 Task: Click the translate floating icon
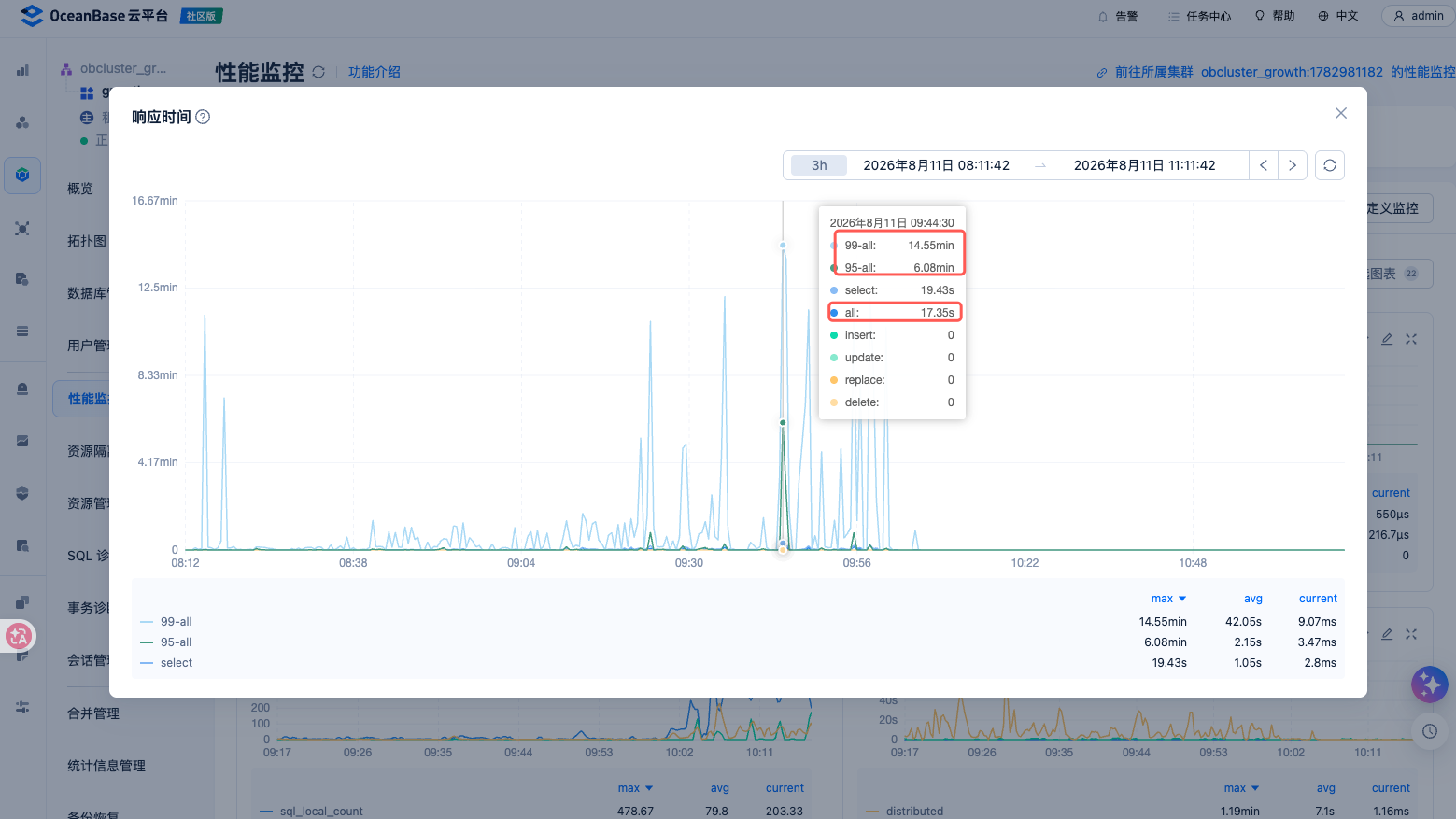19,637
